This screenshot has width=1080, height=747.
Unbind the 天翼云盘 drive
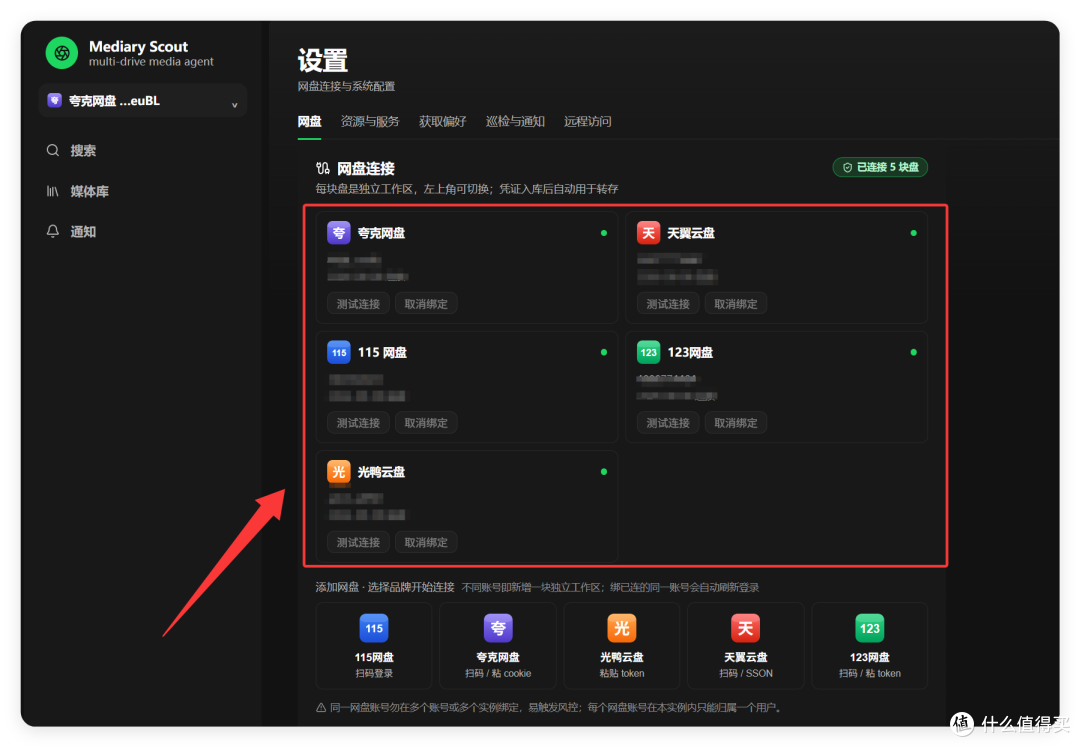736,304
